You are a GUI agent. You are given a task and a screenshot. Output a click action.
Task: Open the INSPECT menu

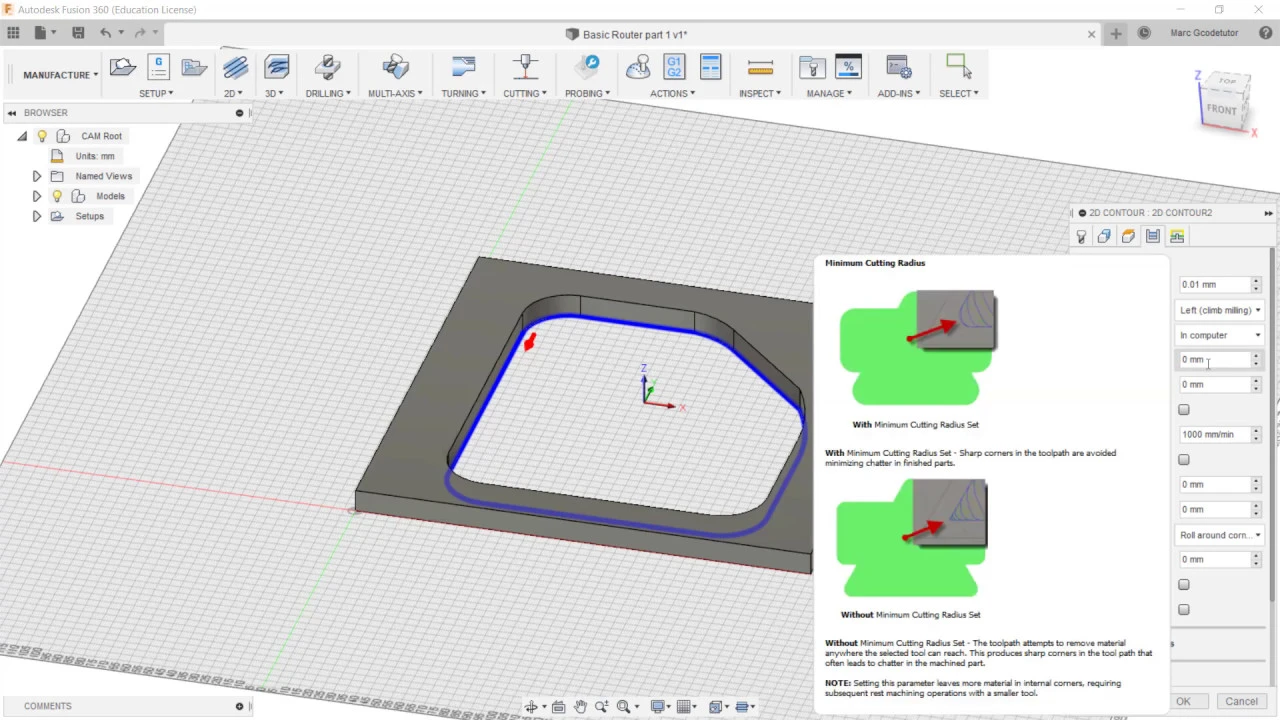pyautogui.click(x=760, y=93)
